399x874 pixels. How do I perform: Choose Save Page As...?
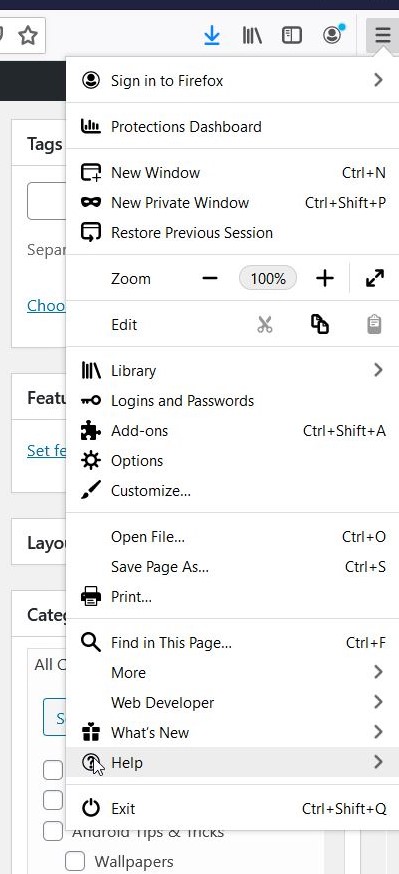coord(232,567)
